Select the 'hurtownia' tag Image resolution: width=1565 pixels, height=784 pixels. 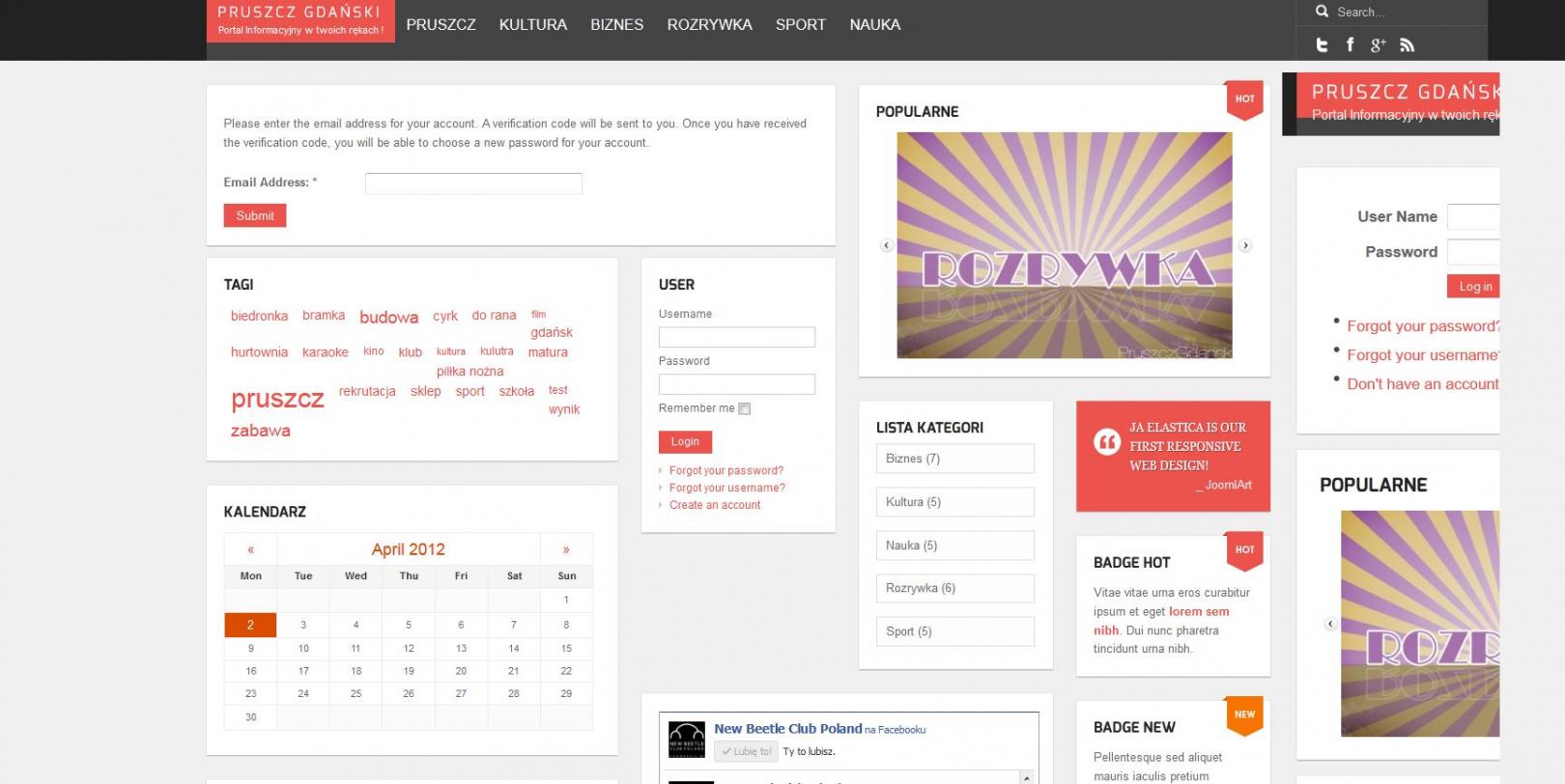point(259,352)
